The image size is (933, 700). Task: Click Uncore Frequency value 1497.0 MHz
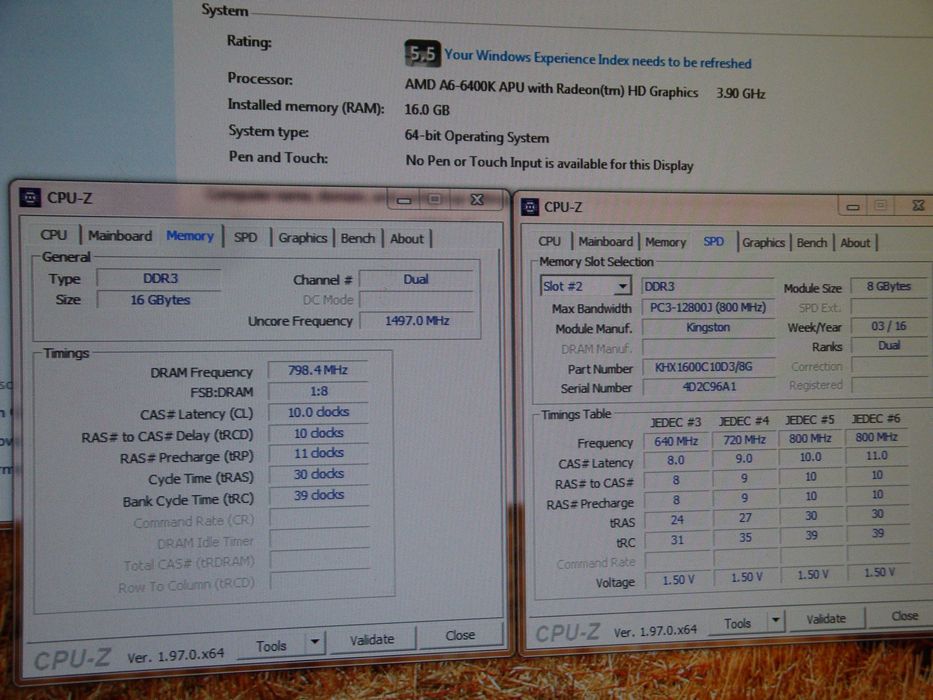417,321
